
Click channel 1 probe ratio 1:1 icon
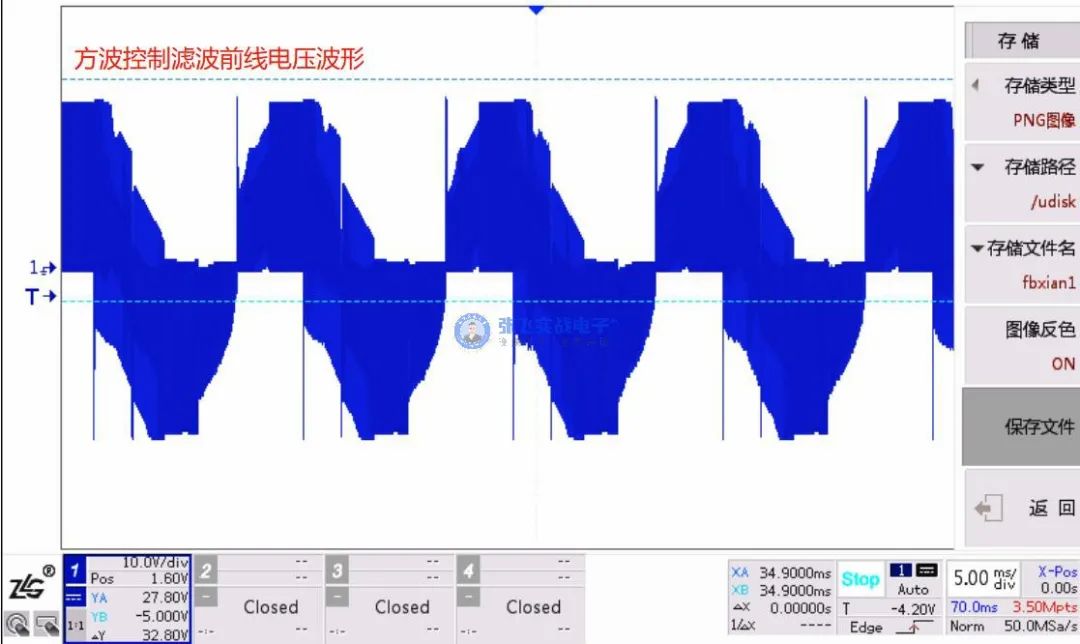coord(75,625)
